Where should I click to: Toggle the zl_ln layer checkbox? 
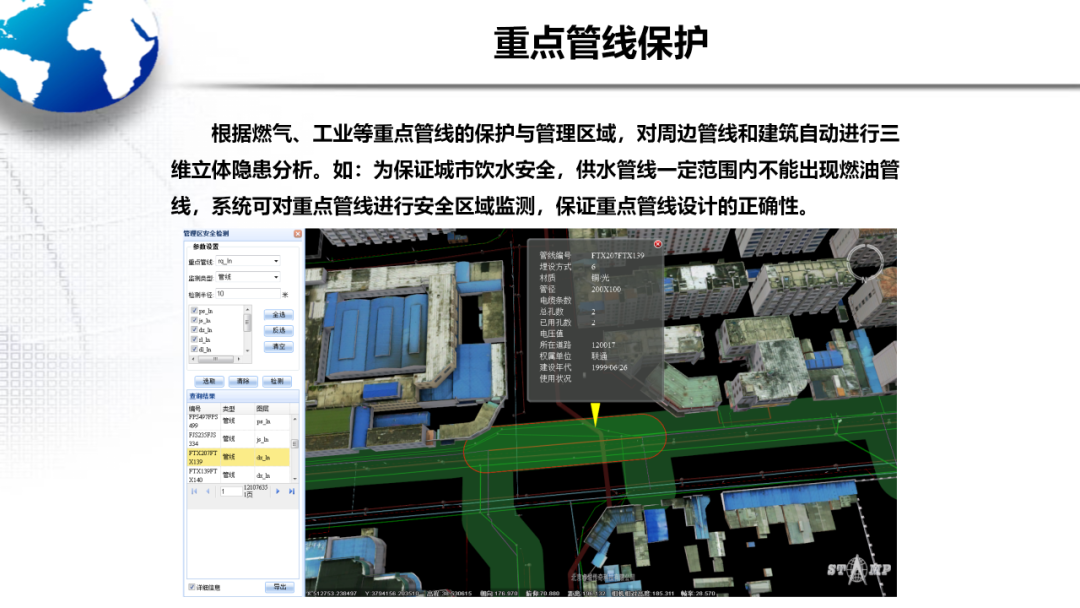pos(194,339)
